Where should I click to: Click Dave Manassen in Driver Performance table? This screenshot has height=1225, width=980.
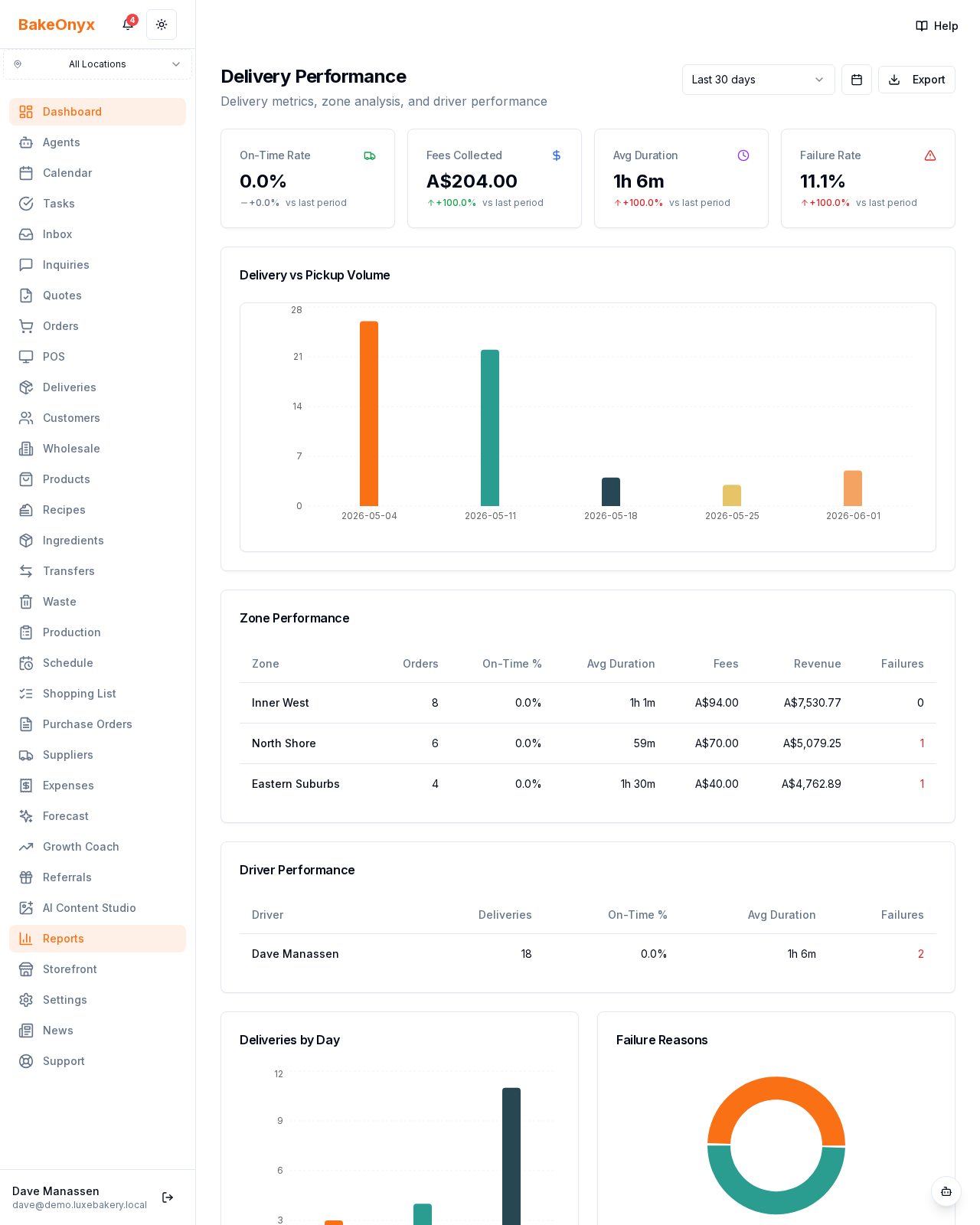tap(296, 954)
